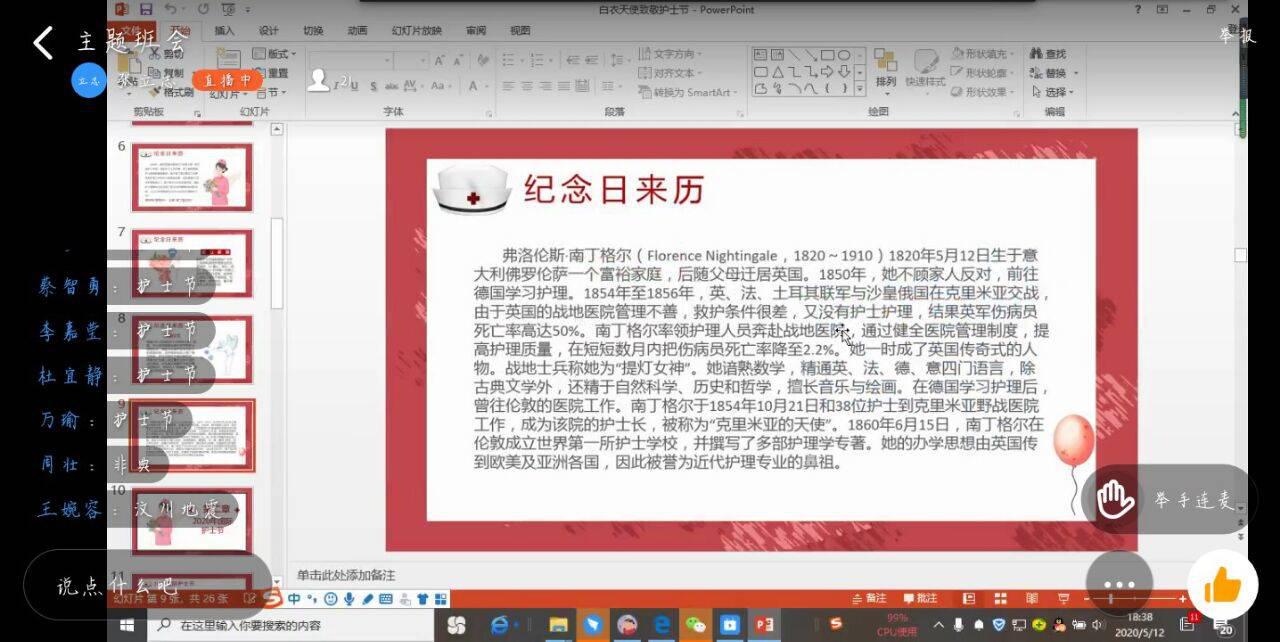Toggle strikethrough abc formatting
The height and width of the screenshot is (642, 1280).
point(391,86)
